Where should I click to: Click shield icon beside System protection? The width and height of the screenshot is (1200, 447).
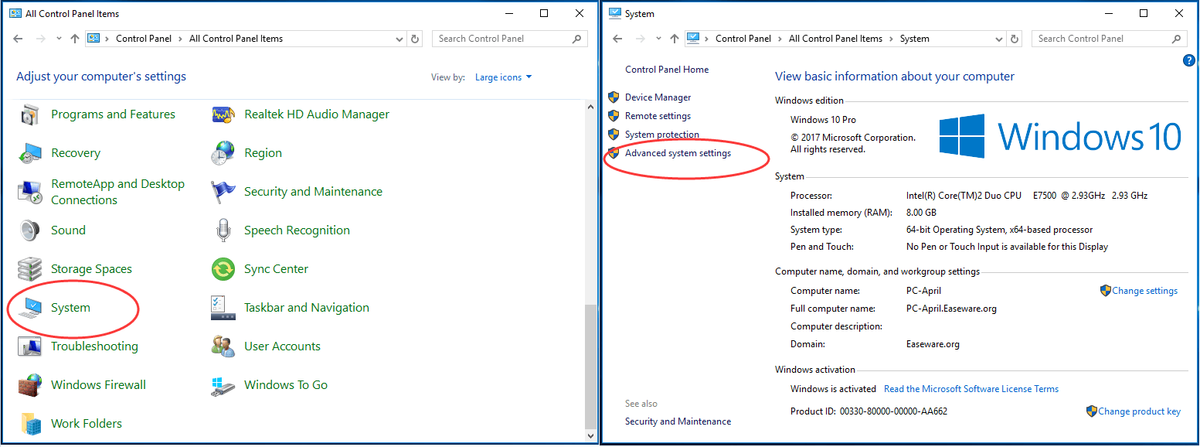(614, 134)
